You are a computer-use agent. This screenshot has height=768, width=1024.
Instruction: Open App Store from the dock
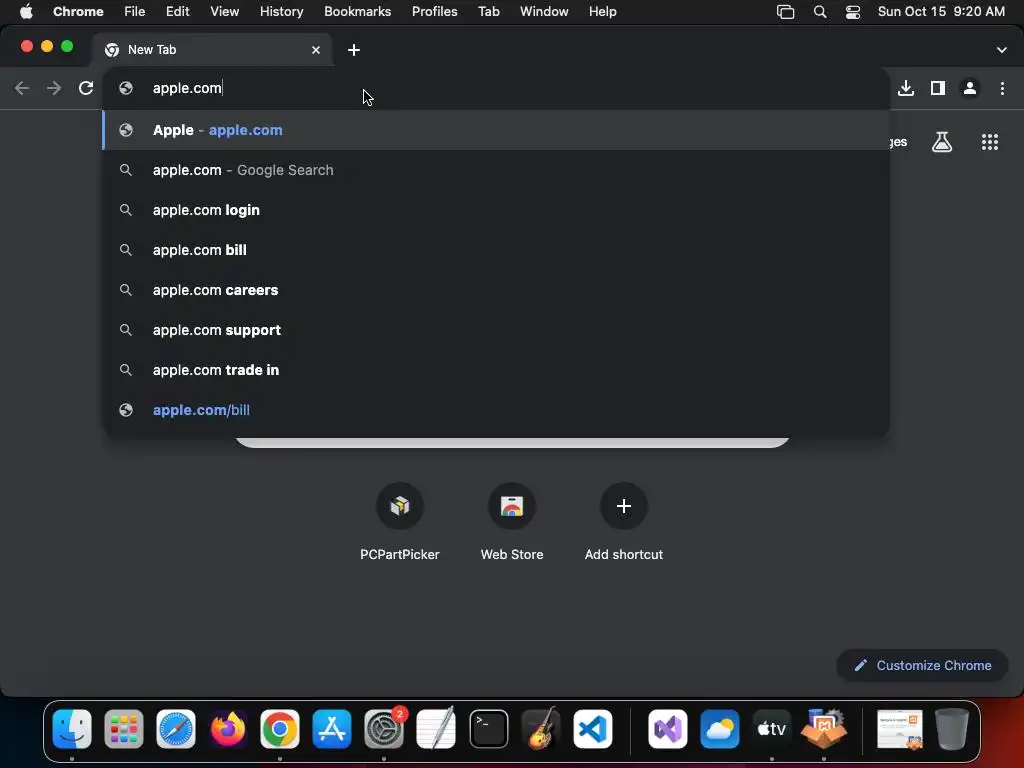332,729
